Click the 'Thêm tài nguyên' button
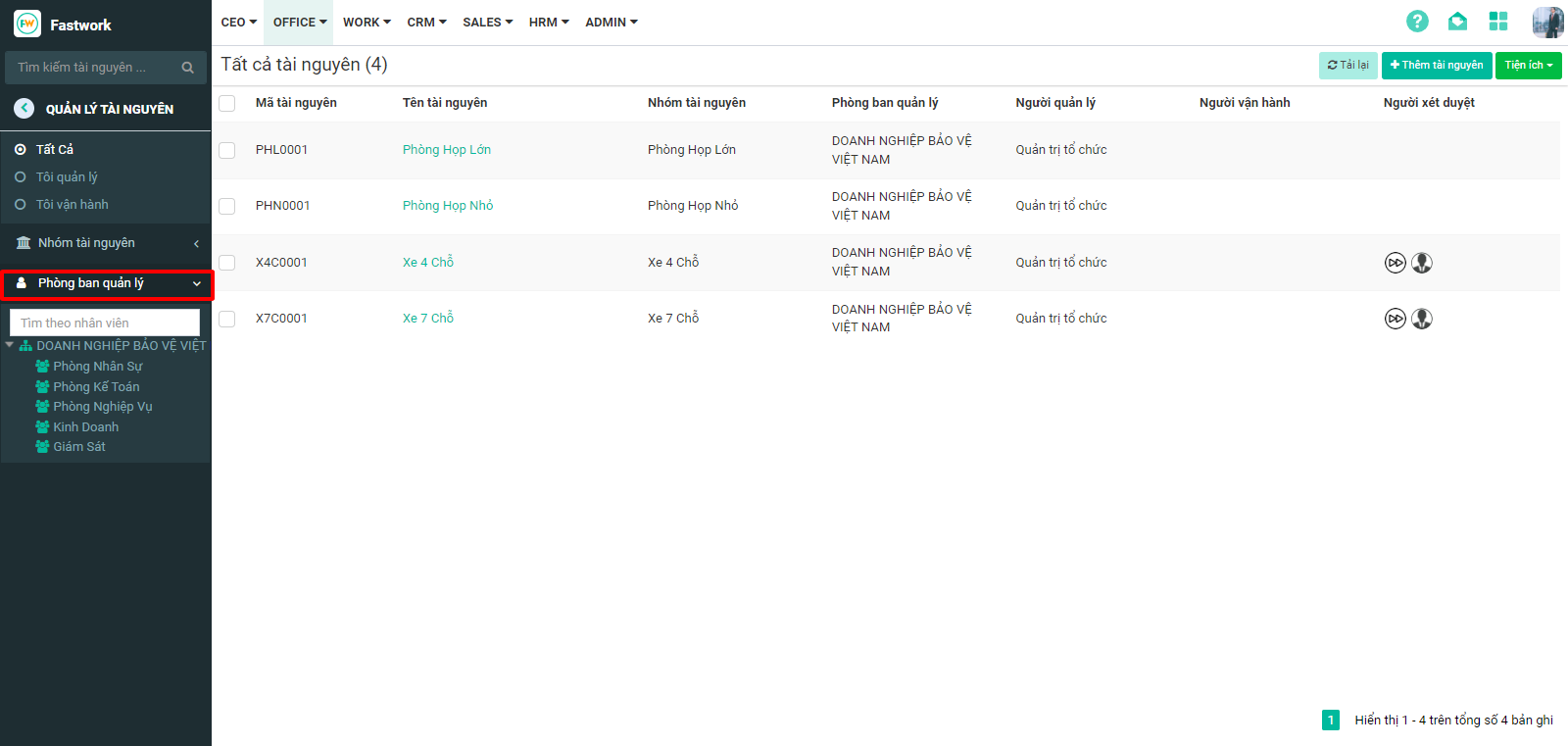 point(1436,66)
